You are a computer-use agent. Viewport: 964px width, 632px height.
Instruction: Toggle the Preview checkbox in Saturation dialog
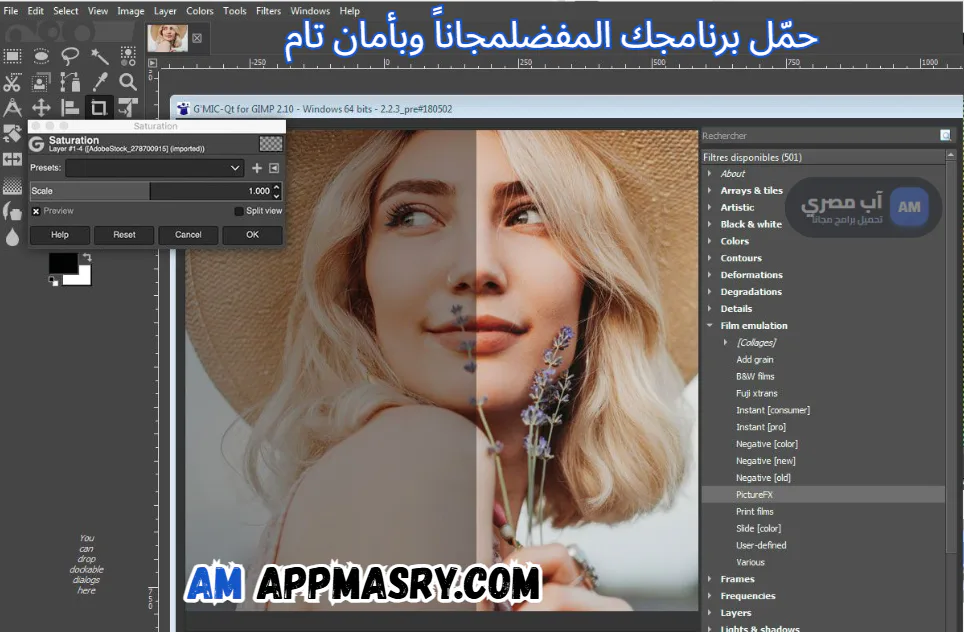tap(36, 211)
